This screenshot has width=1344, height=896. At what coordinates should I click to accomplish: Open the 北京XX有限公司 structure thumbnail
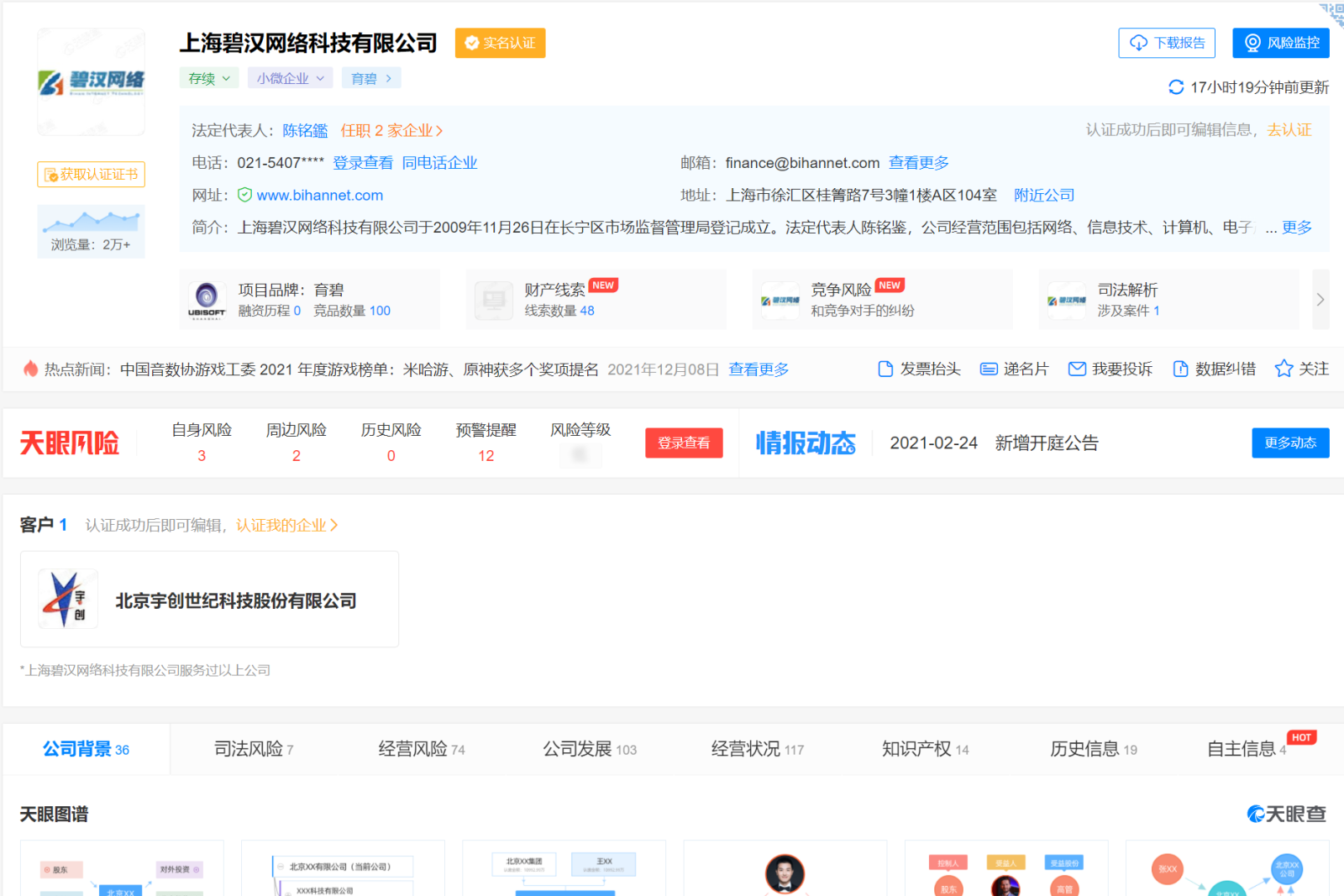point(343,868)
